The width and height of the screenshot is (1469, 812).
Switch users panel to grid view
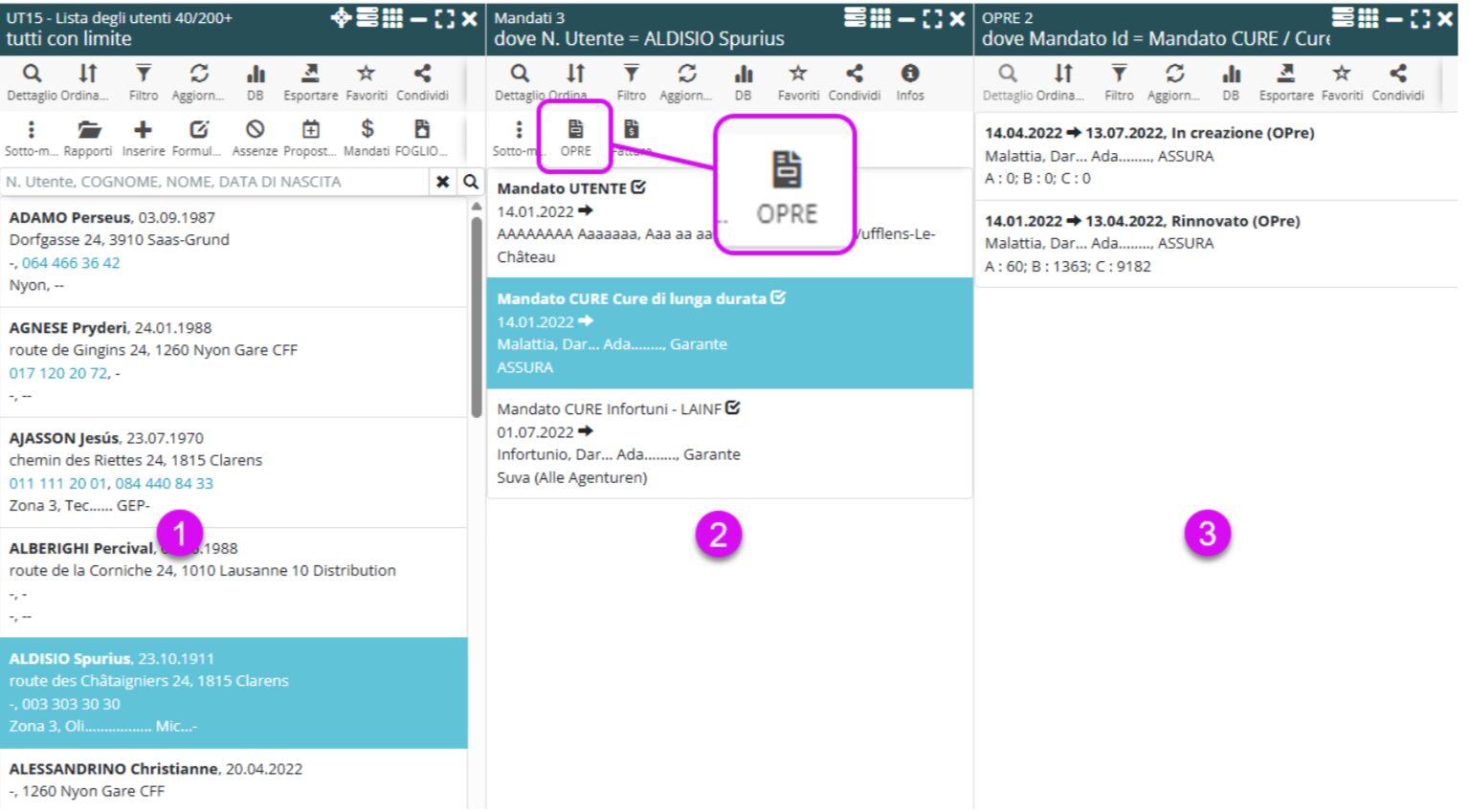click(x=392, y=18)
